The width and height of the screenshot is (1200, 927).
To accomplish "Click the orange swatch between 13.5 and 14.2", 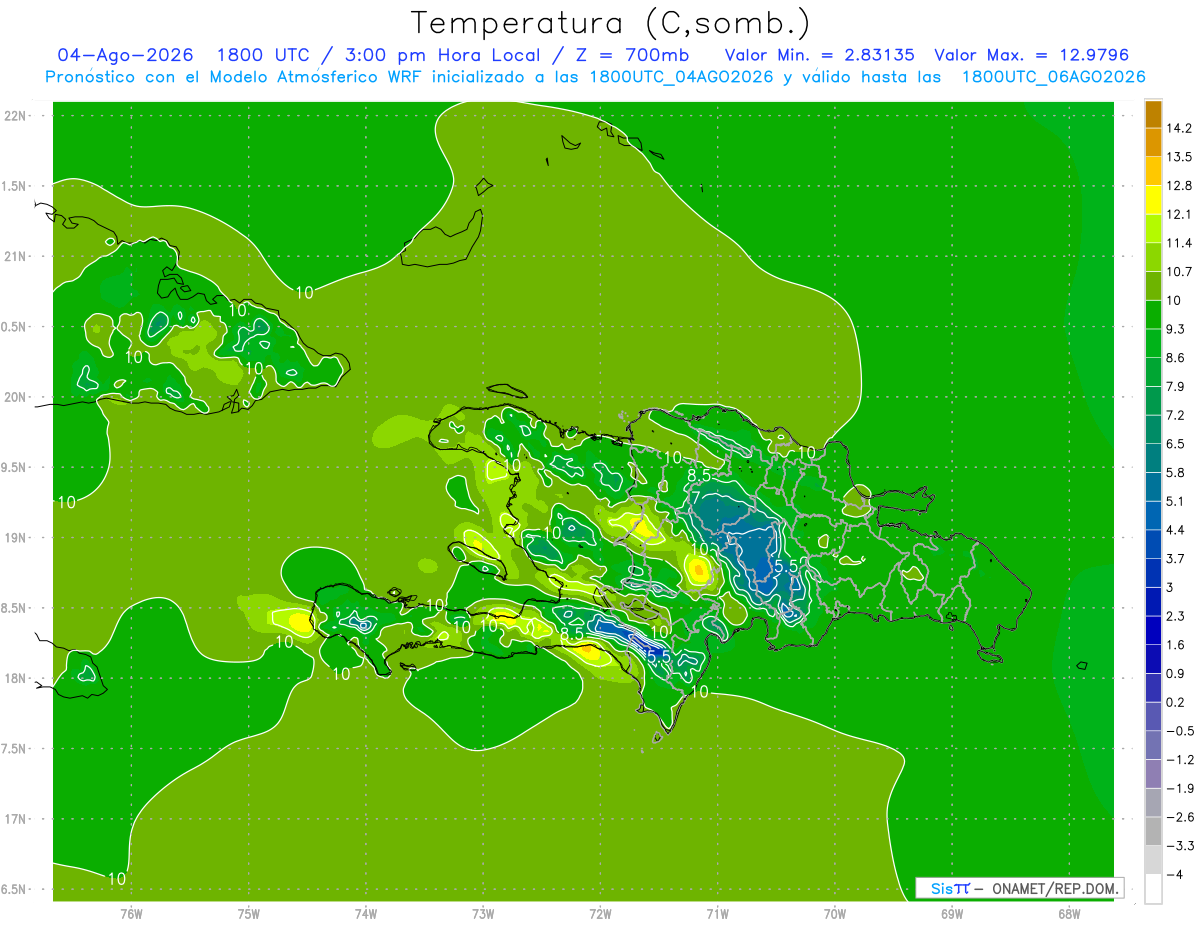I will click(1153, 143).
